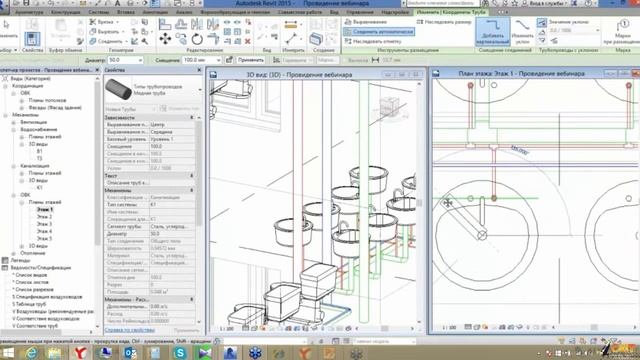This screenshot has height=360, width=640.
Task: Collapse the Водоснабжение tree node
Action: coord(13,130)
